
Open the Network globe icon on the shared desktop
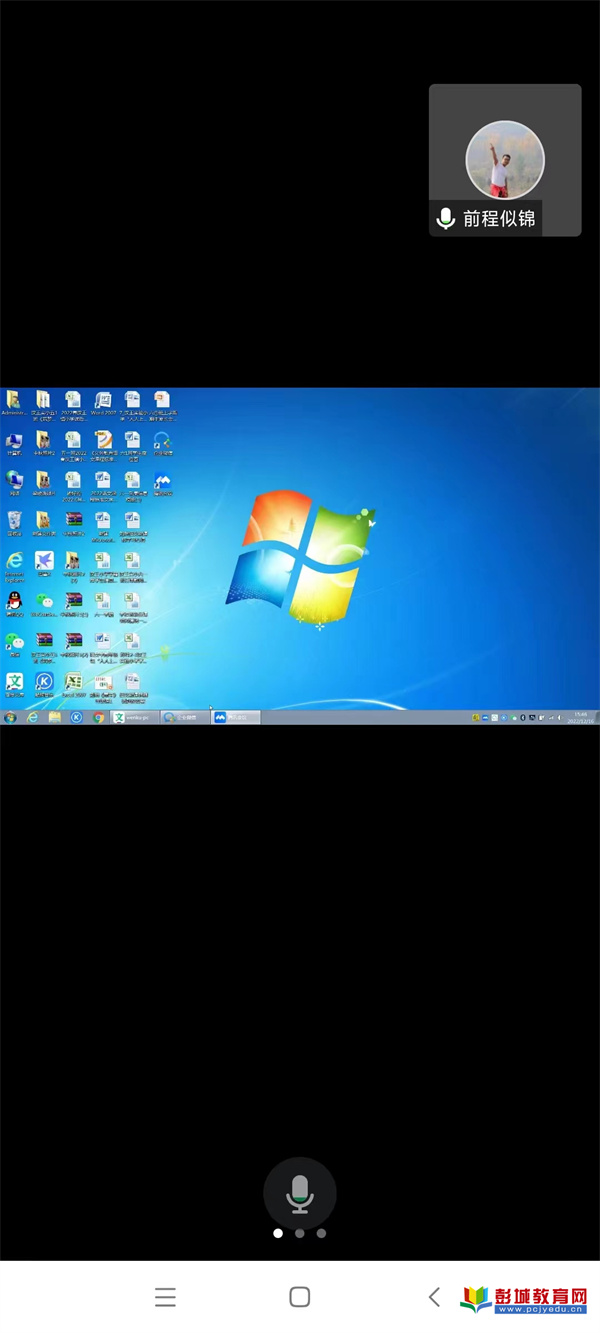13,482
